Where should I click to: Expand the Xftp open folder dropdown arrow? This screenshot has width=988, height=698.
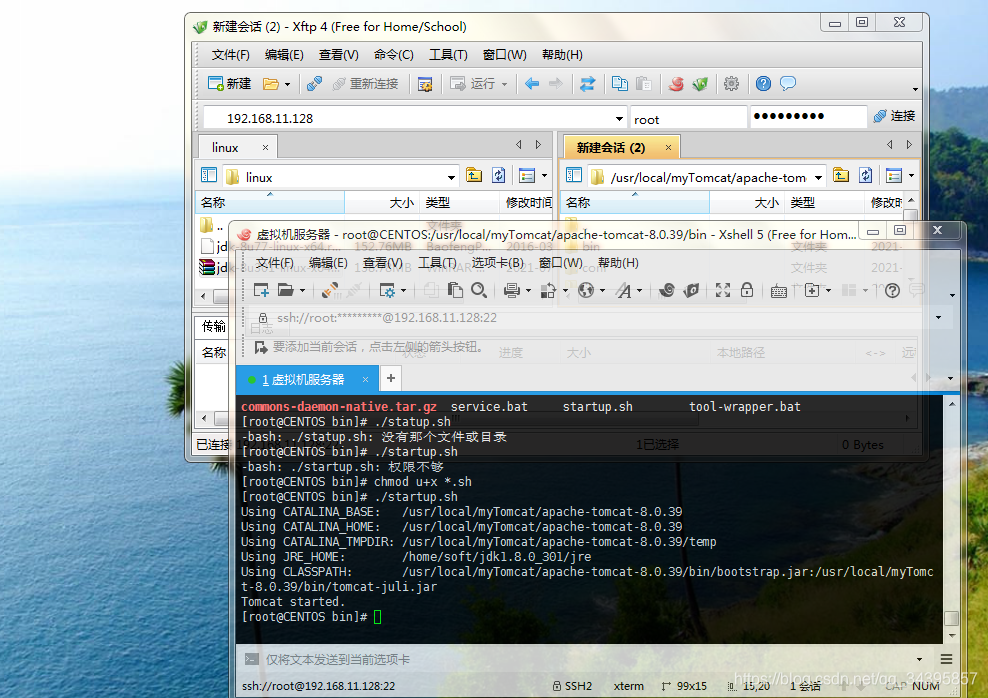287,84
